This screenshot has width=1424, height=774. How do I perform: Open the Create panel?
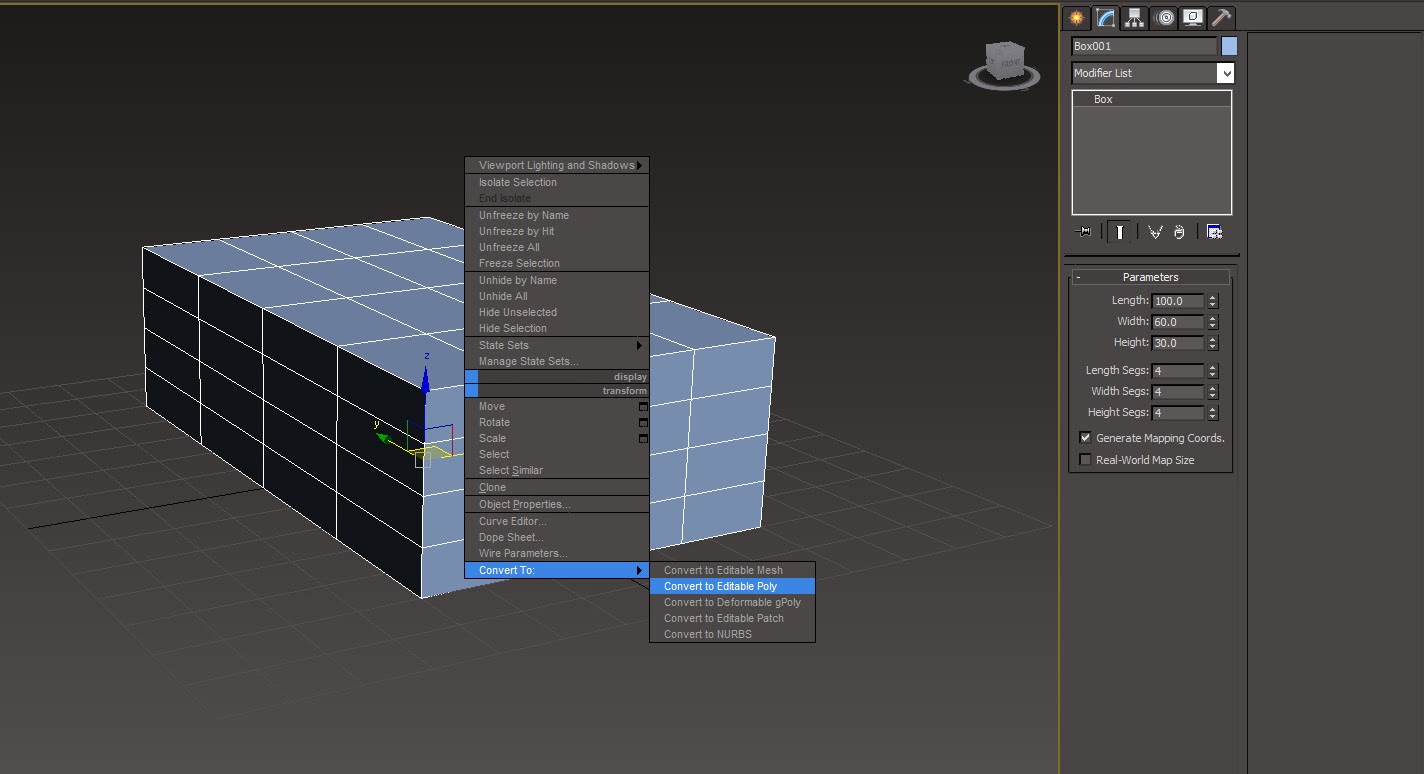[1075, 18]
